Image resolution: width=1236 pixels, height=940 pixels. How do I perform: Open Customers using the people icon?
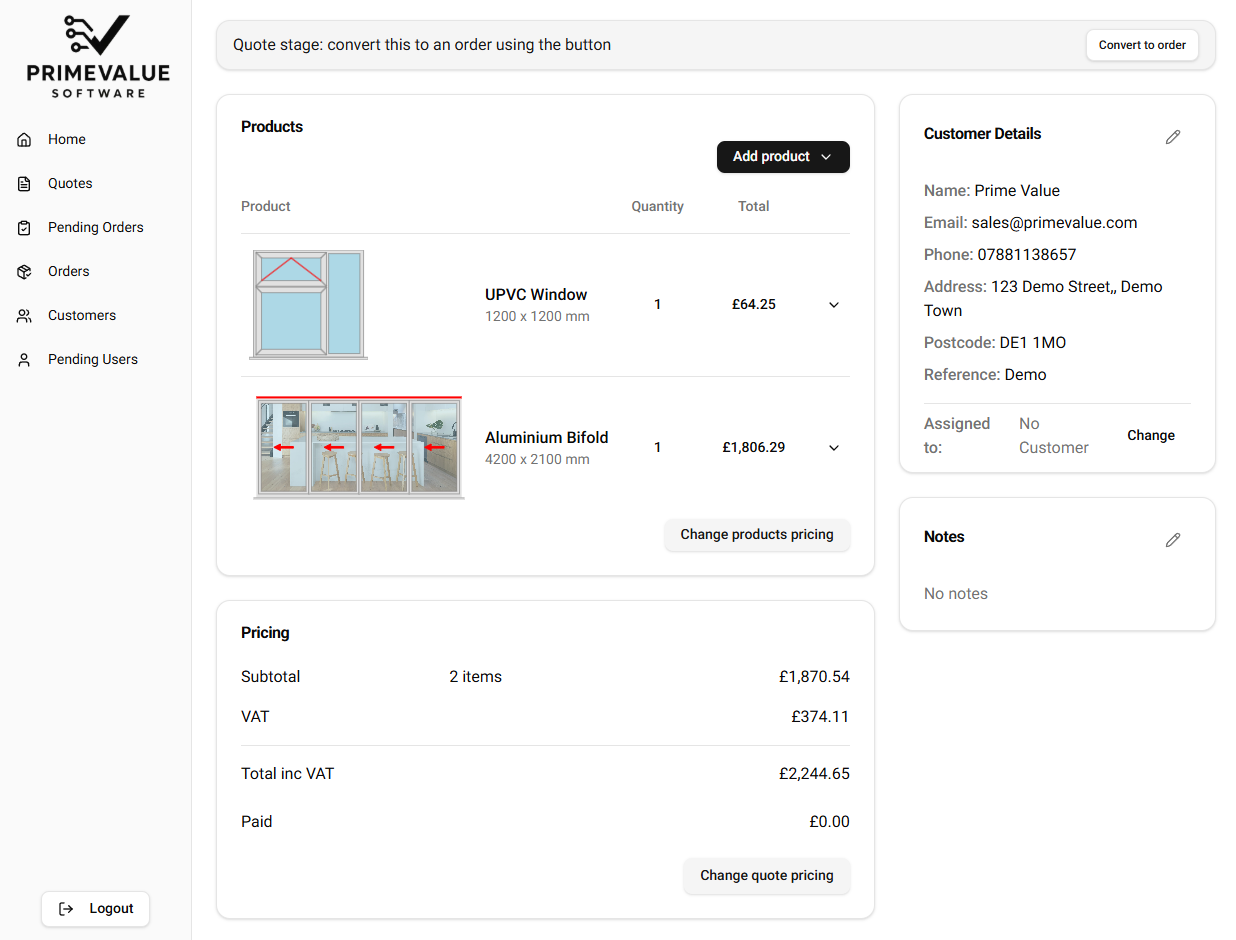[23, 315]
